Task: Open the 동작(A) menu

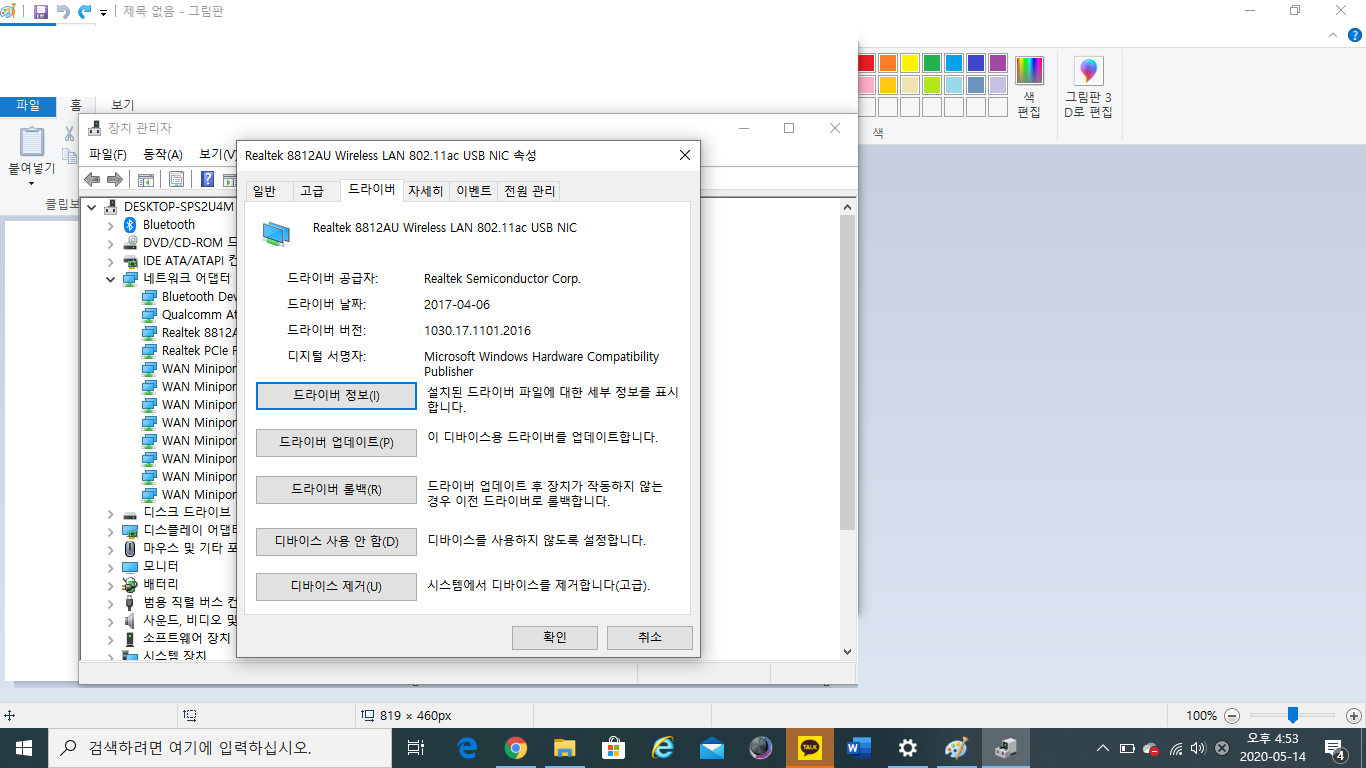Action: coord(163,154)
